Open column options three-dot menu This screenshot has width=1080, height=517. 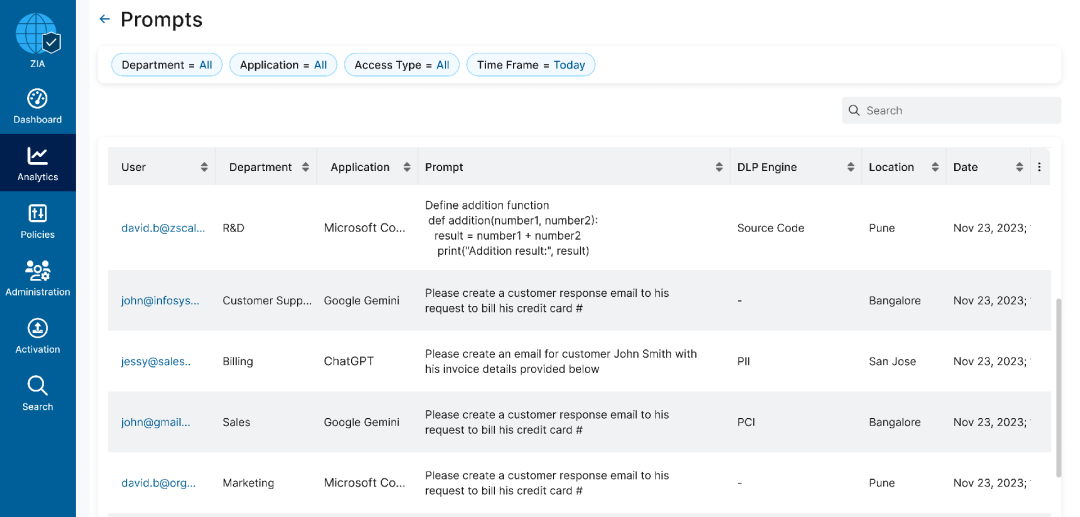pos(1039,167)
